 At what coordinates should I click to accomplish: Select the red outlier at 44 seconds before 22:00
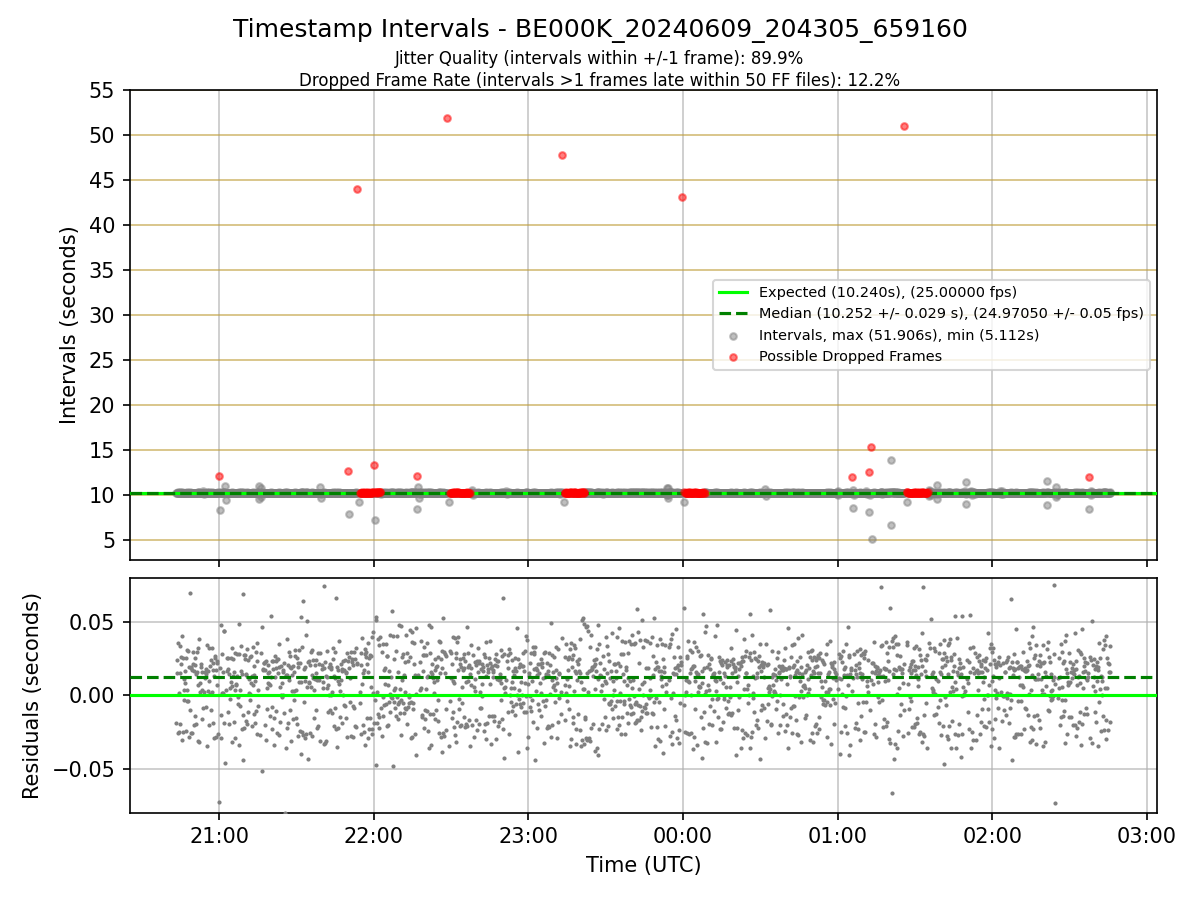[x=357, y=189]
